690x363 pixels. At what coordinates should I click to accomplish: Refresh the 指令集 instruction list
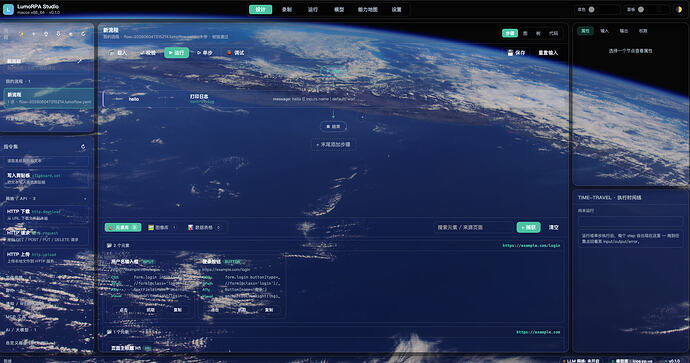[83, 147]
